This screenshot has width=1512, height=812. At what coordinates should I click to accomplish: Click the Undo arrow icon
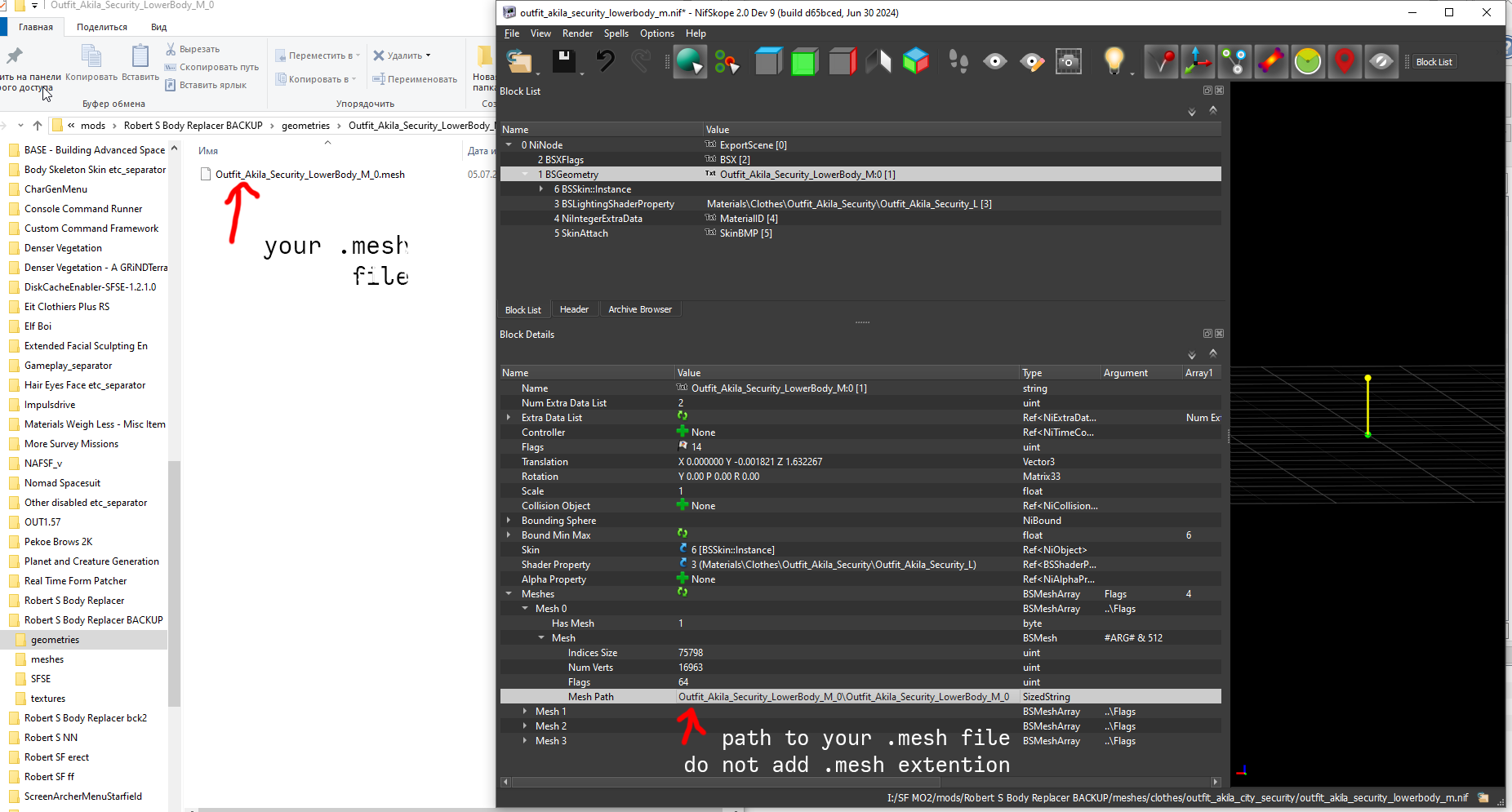point(605,61)
